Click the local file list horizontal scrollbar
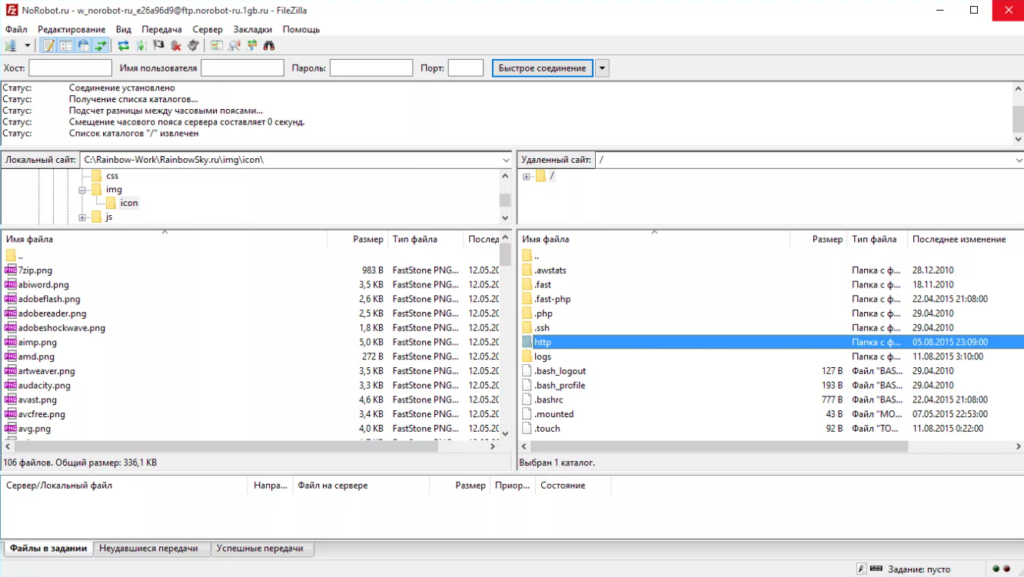Viewport: 1024px width, 577px height. [x=226, y=446]
